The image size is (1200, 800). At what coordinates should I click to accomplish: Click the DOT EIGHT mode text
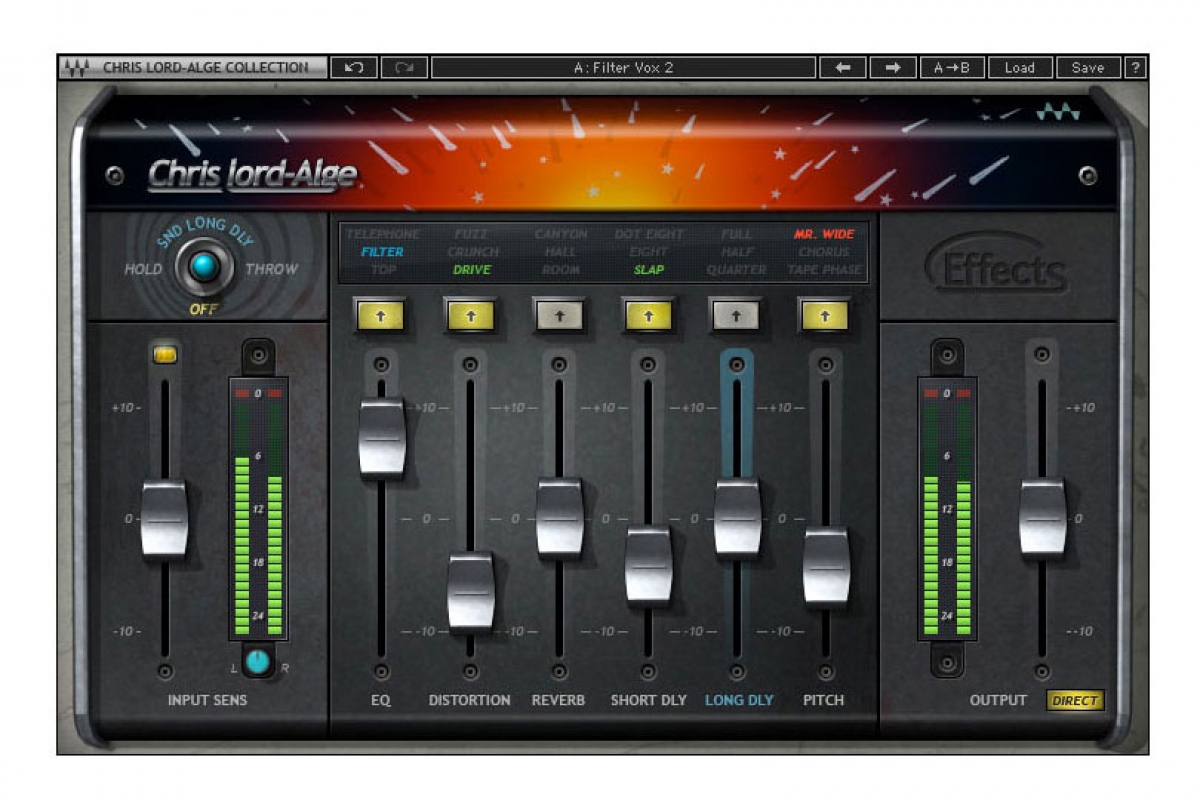pyautogui.click(x=649, y=234)
